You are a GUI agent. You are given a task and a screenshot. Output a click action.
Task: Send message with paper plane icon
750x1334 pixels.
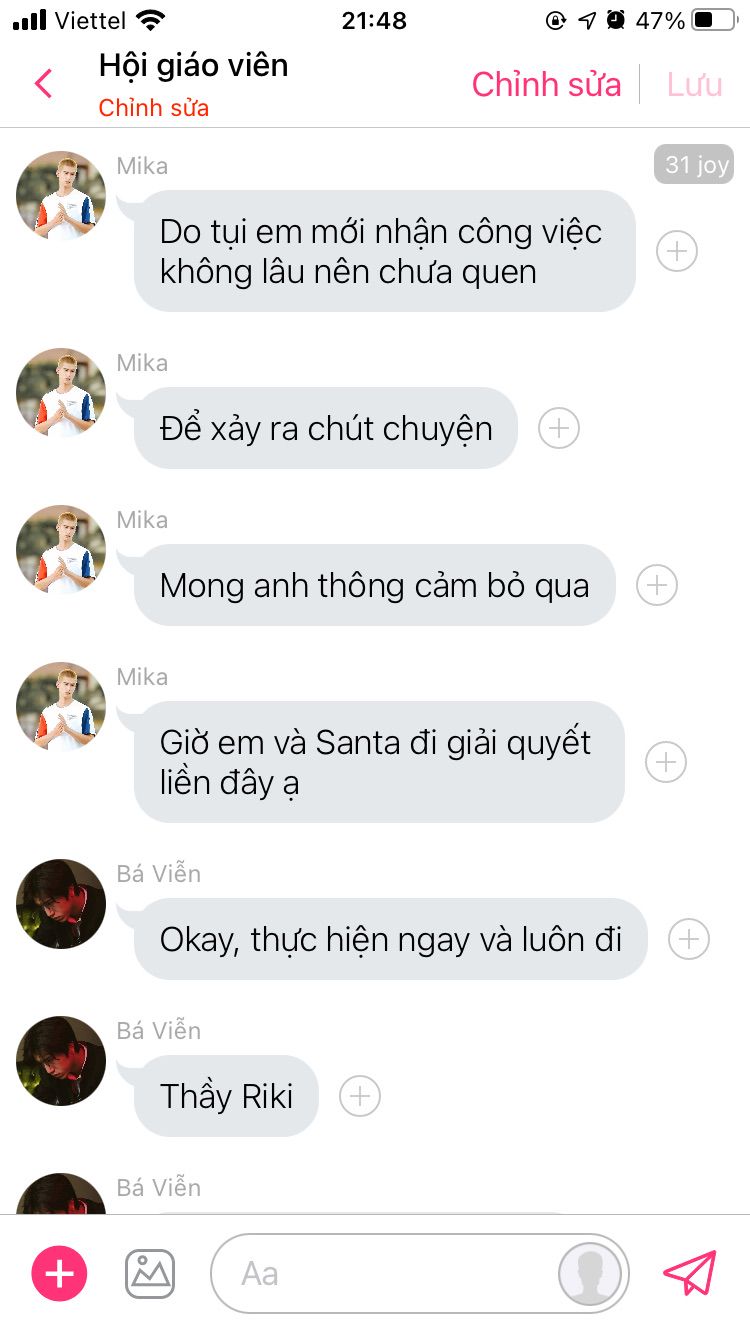click(690, 1273)
